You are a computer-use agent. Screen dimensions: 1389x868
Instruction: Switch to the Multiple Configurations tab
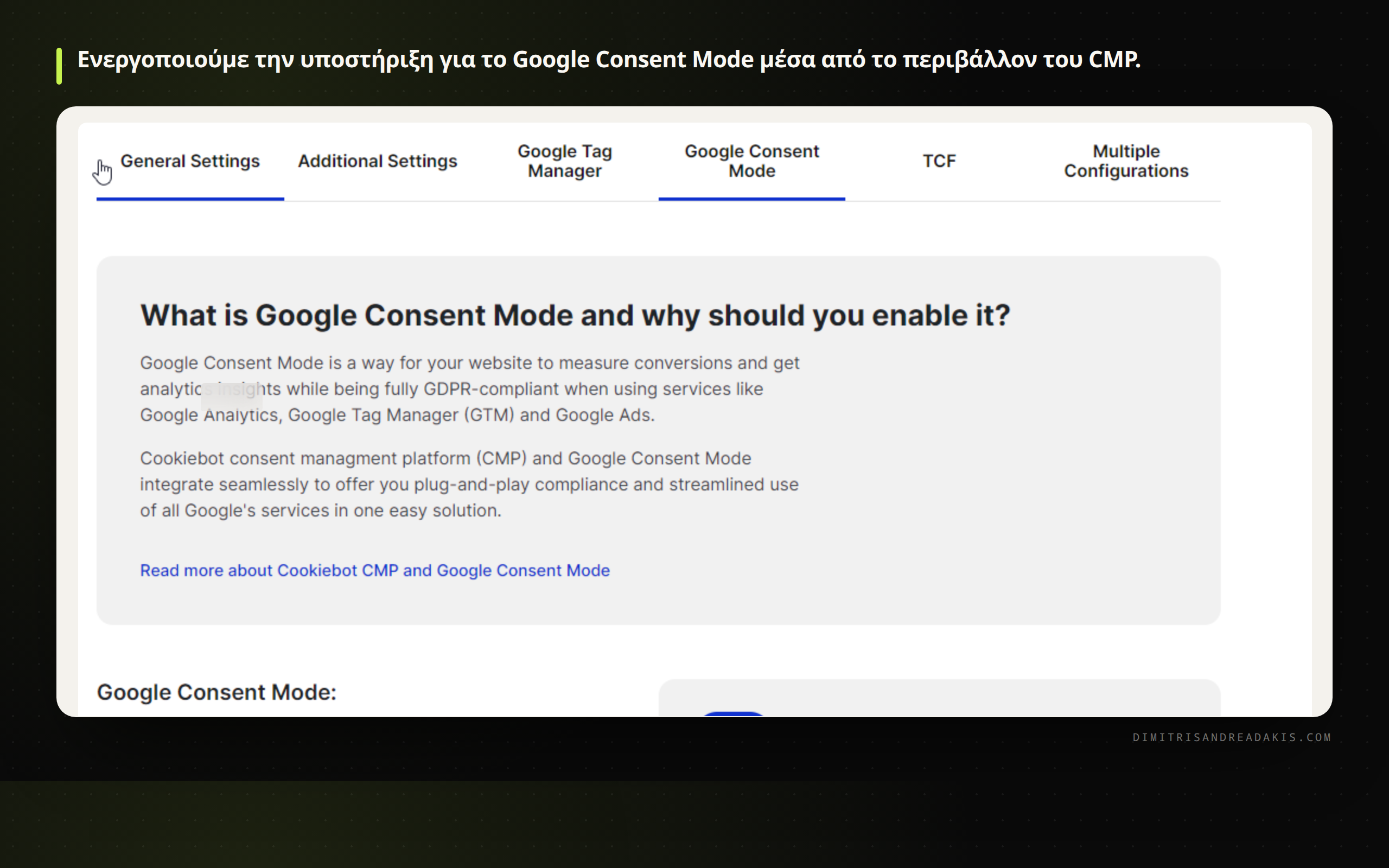pos(1126,161)
